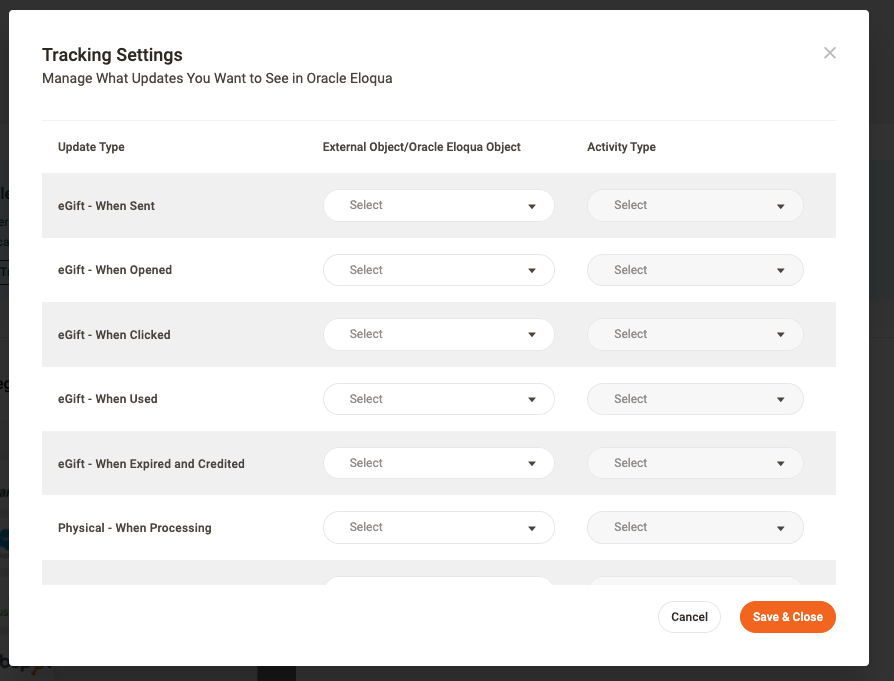This screenshot has width=894, height=681.
Task: Open Activity Type dropdown for eGift - When Opened
Action: 695,270
